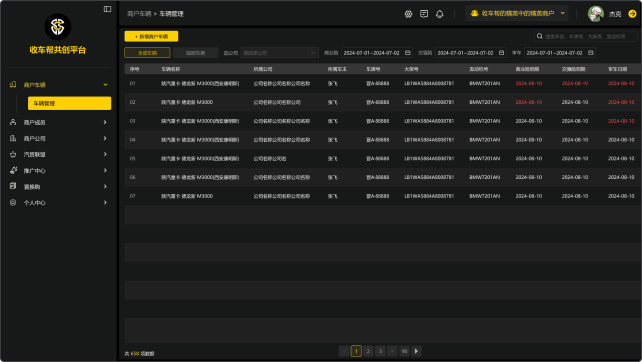Open calendar icon of 商业险 date range

pyautogui.click(x=407, y=52)
